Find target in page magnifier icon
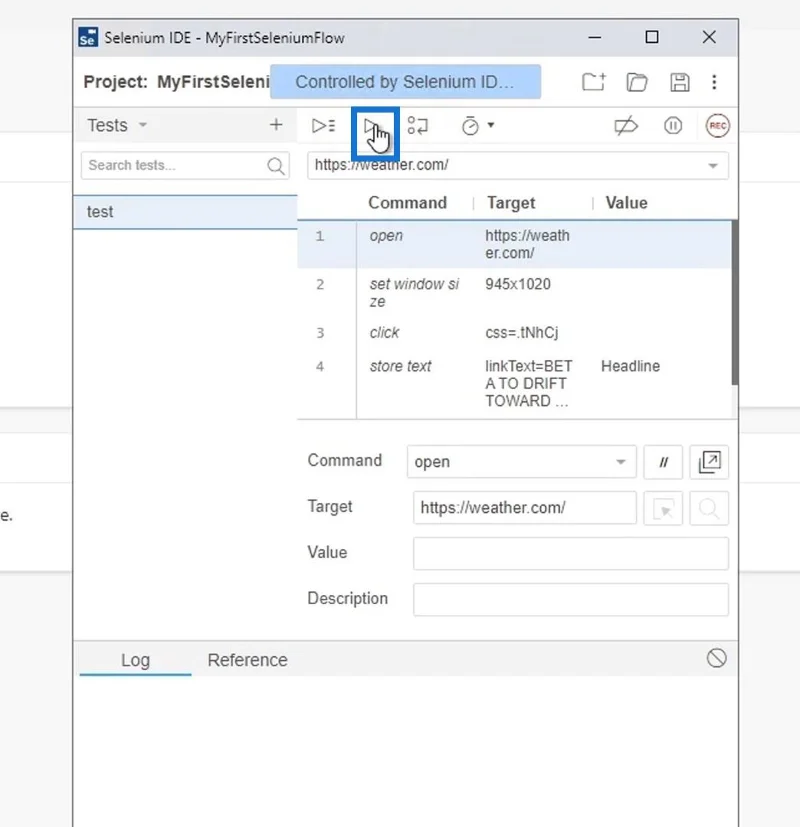800x827 pixels. [x=709, y=508]
